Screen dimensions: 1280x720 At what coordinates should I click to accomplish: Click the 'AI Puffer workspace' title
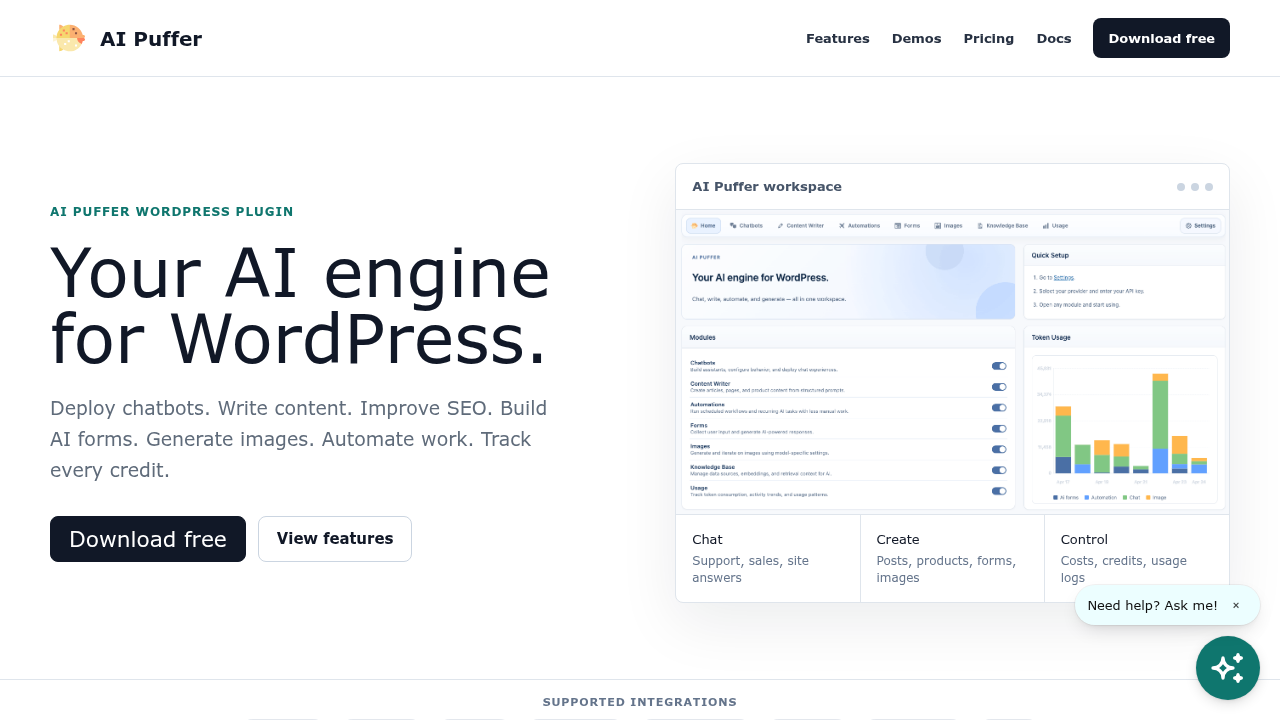click(x=767, y=187)
